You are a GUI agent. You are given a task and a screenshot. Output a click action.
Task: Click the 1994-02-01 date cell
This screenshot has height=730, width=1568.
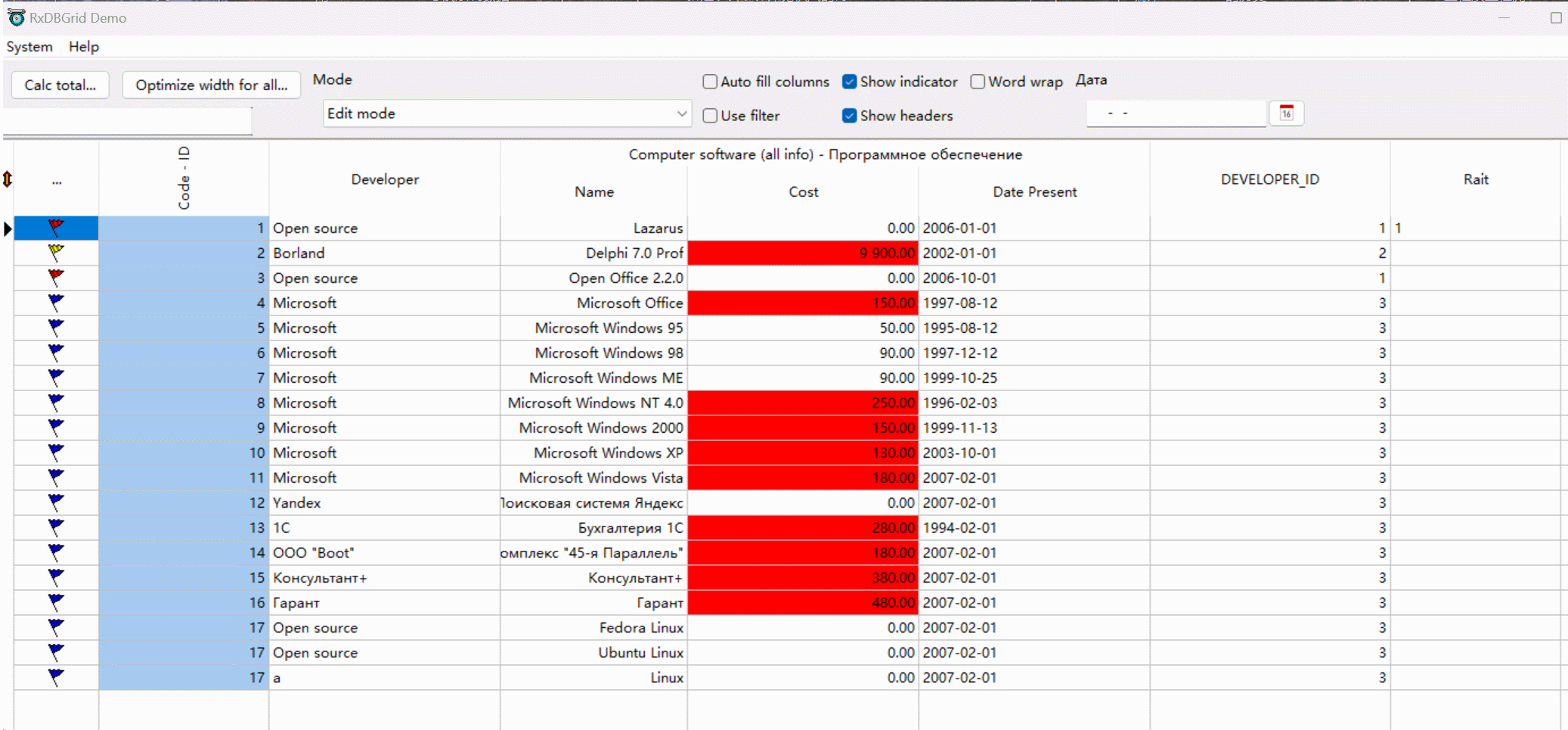(x=1034, y=527)
